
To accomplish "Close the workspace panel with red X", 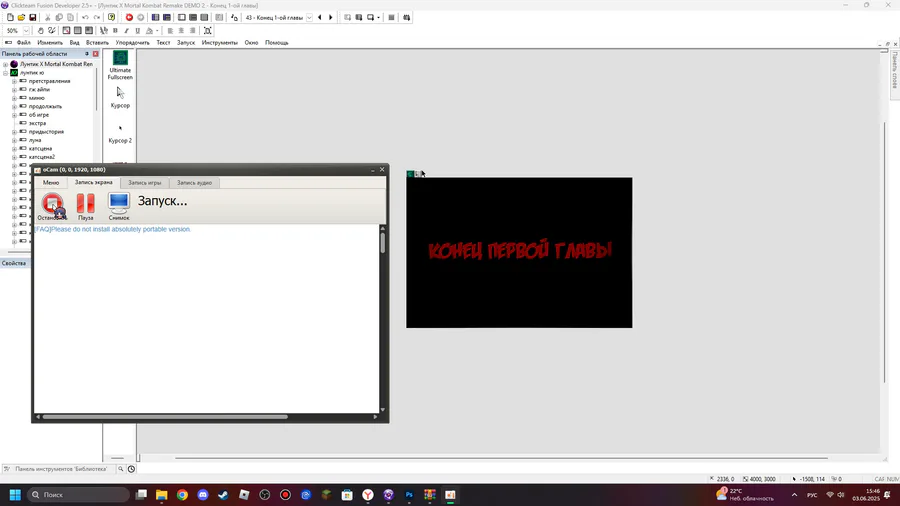I will tap(95, 54).
